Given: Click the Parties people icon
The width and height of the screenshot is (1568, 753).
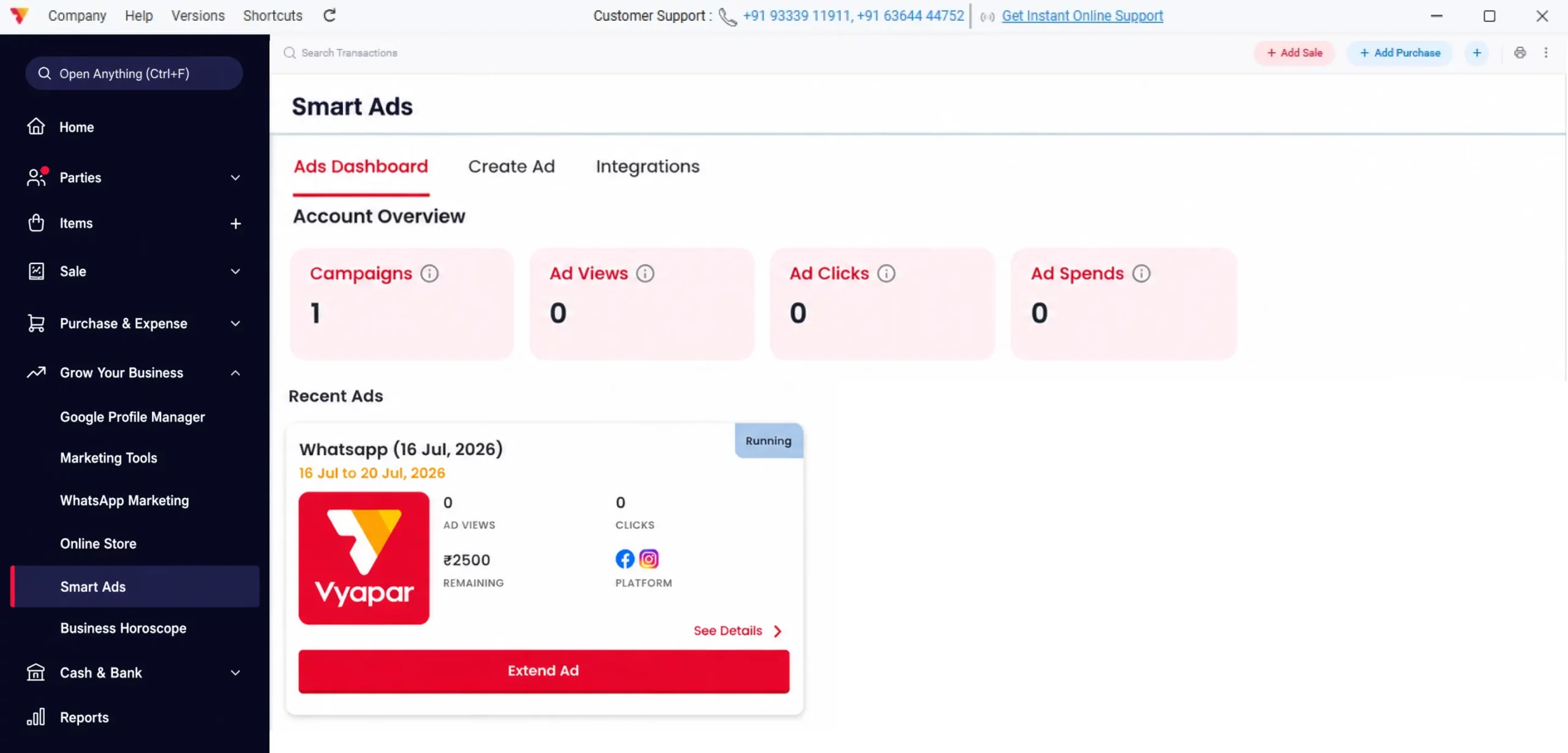Looking at the screenshot, I should 36,177.
